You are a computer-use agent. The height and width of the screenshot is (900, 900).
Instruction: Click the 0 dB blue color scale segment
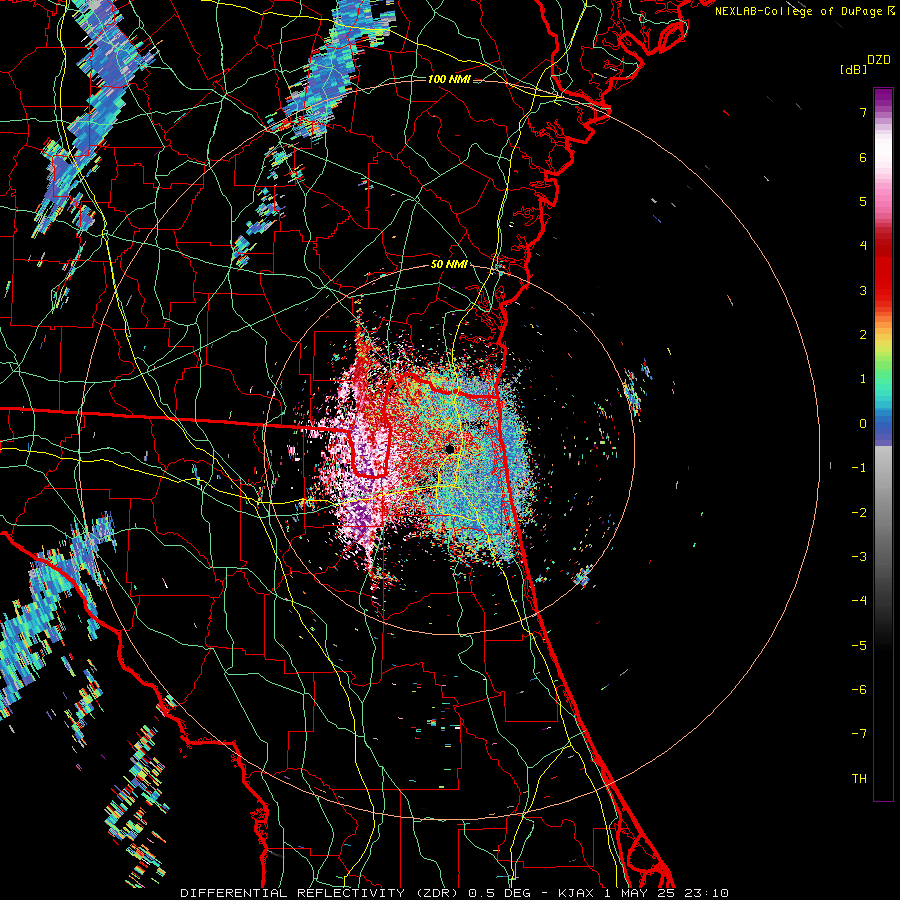[883, 424]
